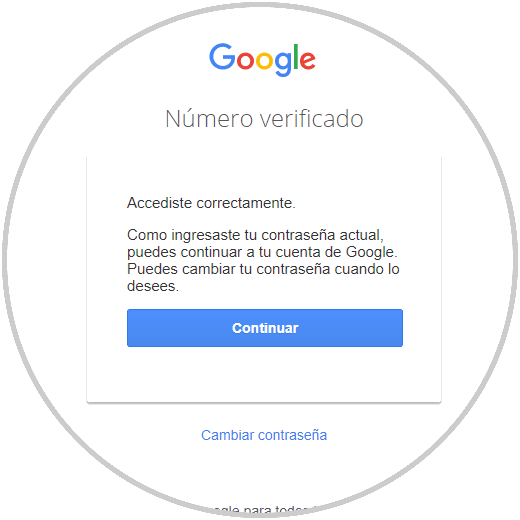Click the word verificado in heading
The height and width of the screenshot is (520, 520).
(x=311, y=118)
